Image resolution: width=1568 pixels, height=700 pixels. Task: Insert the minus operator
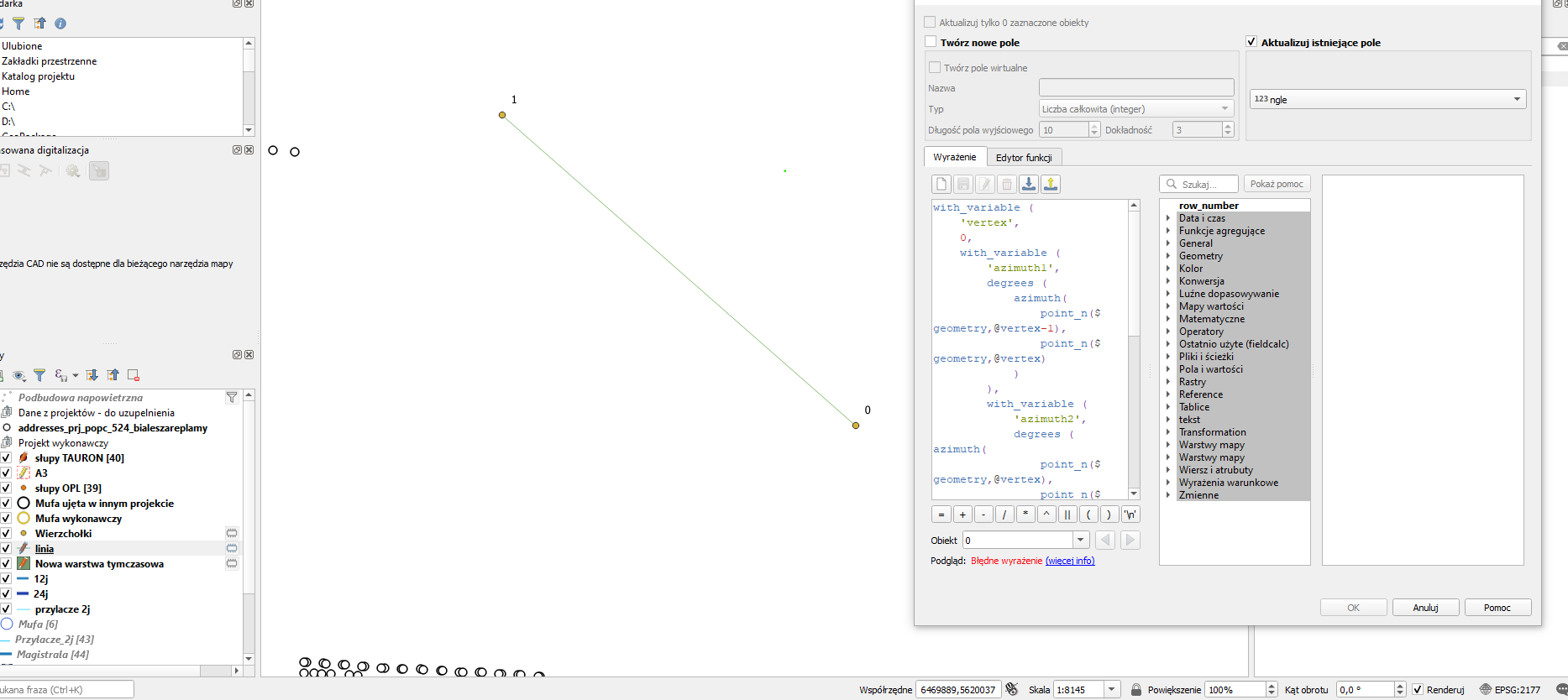pyautogui.click(x=983, y=515)
